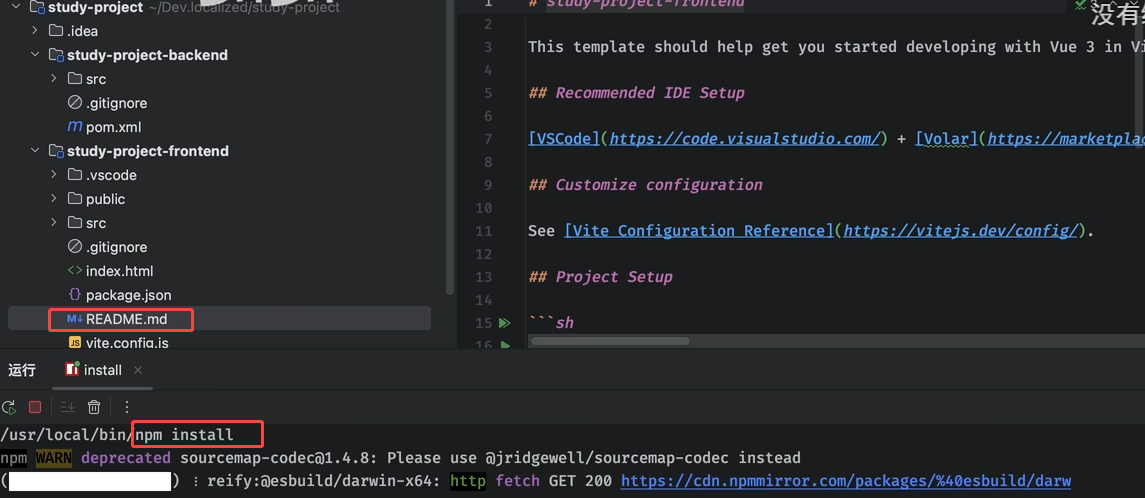The height and width of the screenshot is (498, 1145).
Task: Stop the running npm install process
Action: click(35, 407)
